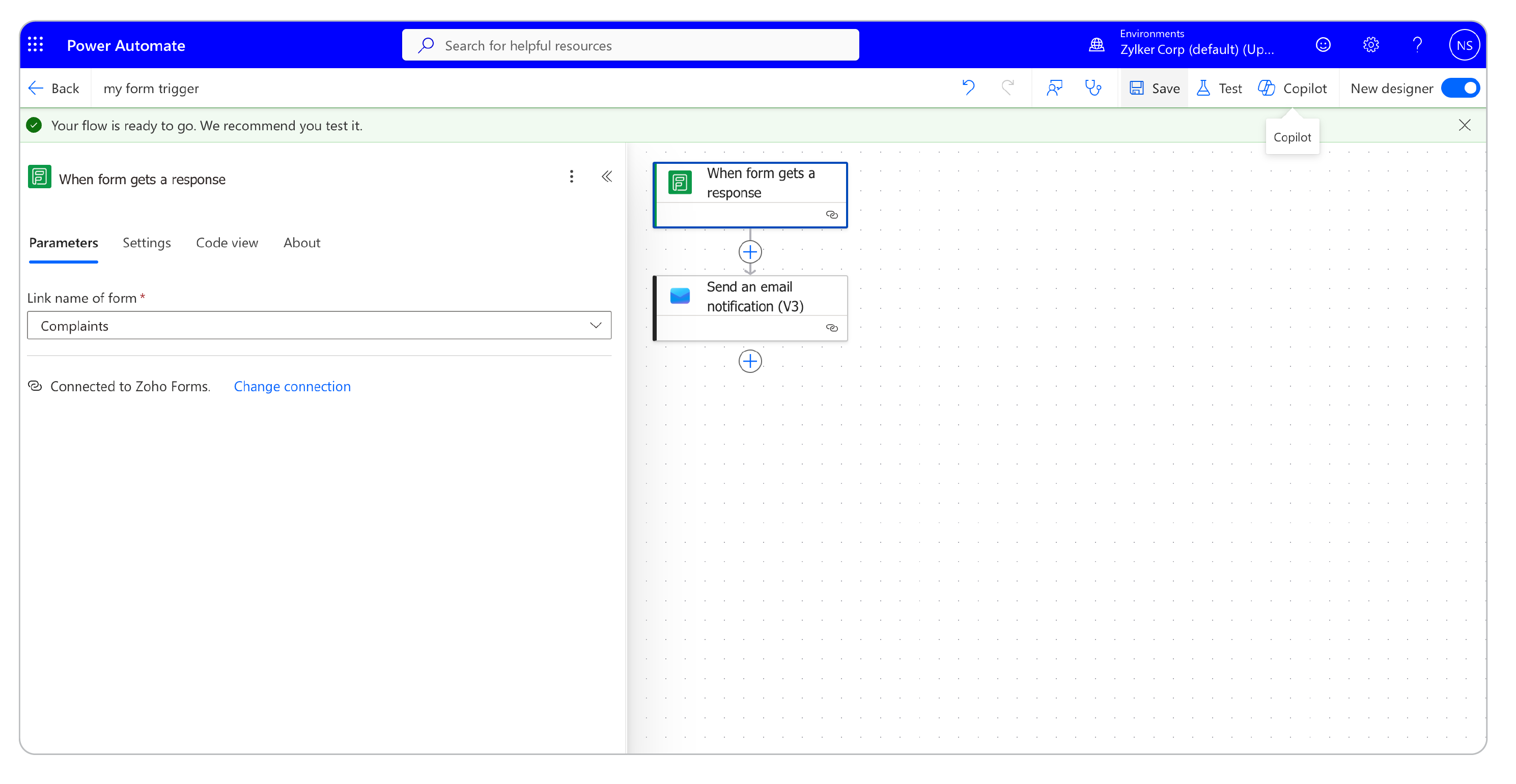Click the Microsoft 365 app launcher grid
This screenshot has width=1516, height=784.
point(35,45)
